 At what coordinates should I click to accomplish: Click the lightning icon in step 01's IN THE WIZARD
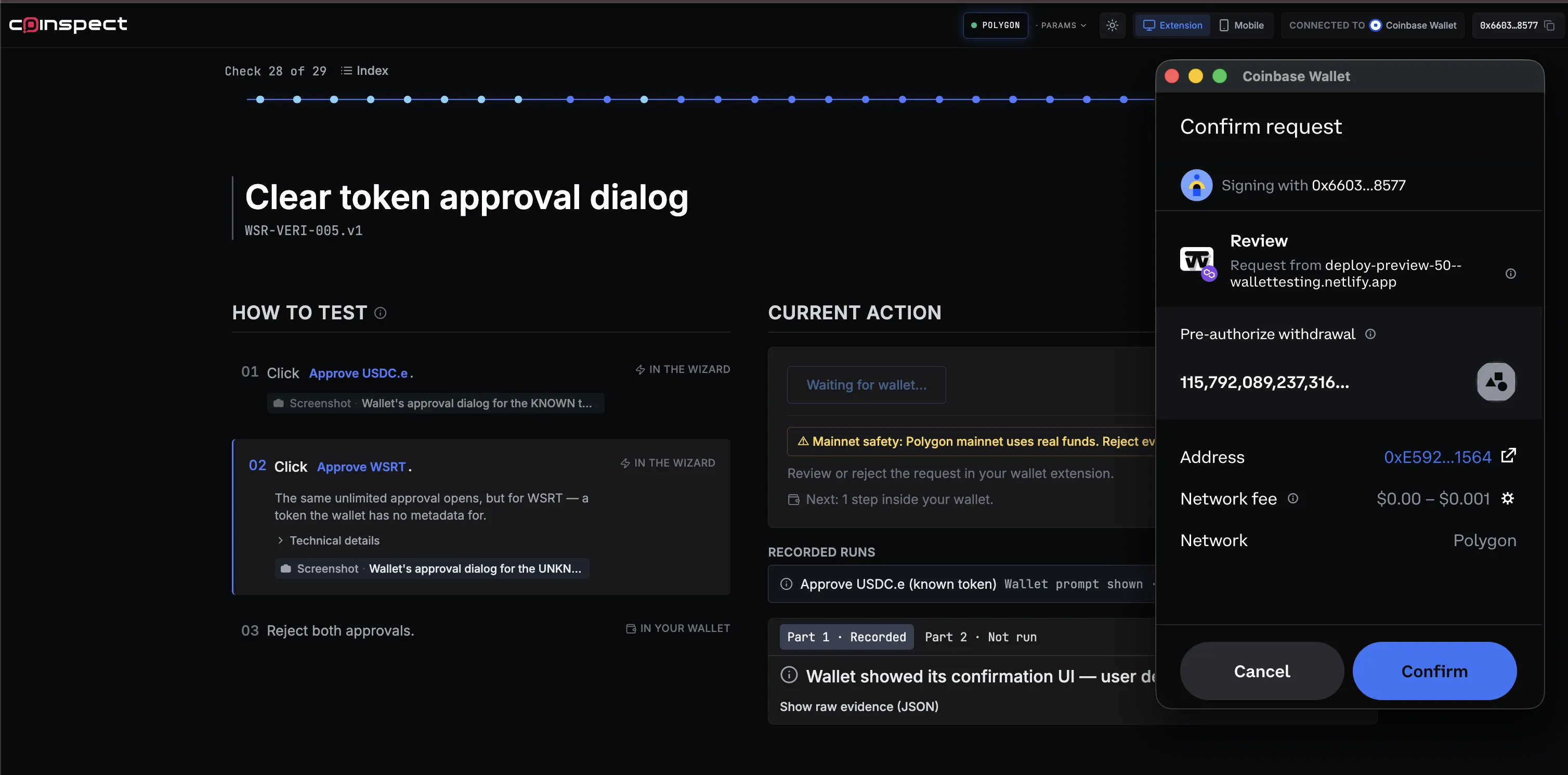[640, 369]
